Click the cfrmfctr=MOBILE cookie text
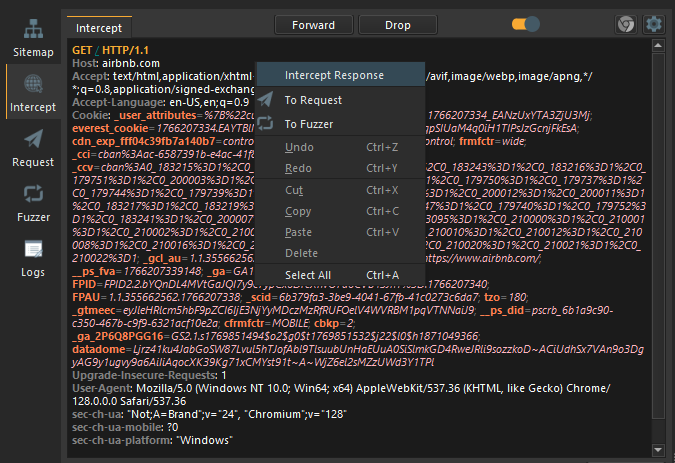The height and width of the screenshot is (463, 675). pyautogui.click(x=266, y=323)
